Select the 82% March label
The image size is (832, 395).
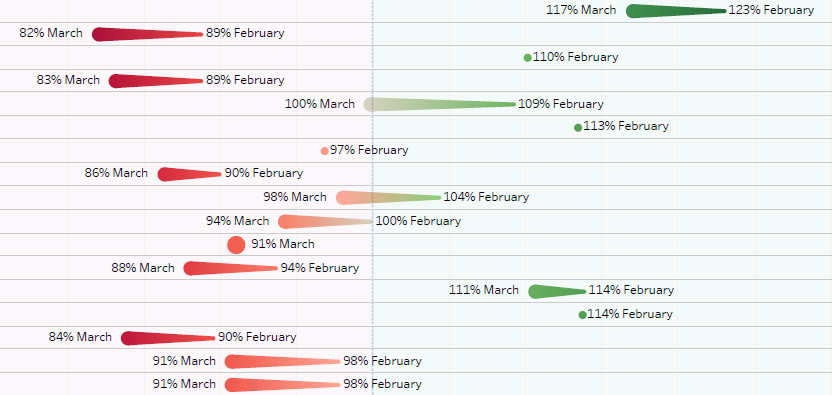coord(51,33)
